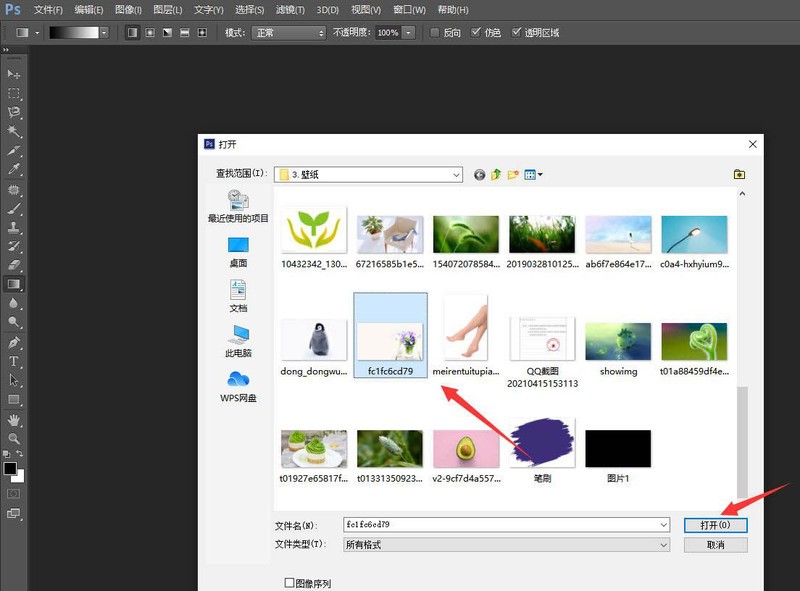Go back to previous folder in dialog
The height and width of the screenshot is (591, 800).
479,175
